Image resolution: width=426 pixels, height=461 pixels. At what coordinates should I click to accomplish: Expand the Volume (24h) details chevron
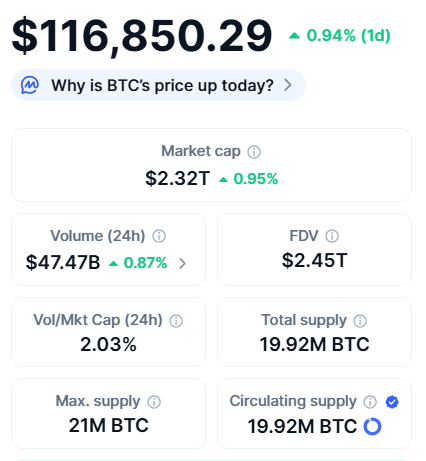(182, 263)
